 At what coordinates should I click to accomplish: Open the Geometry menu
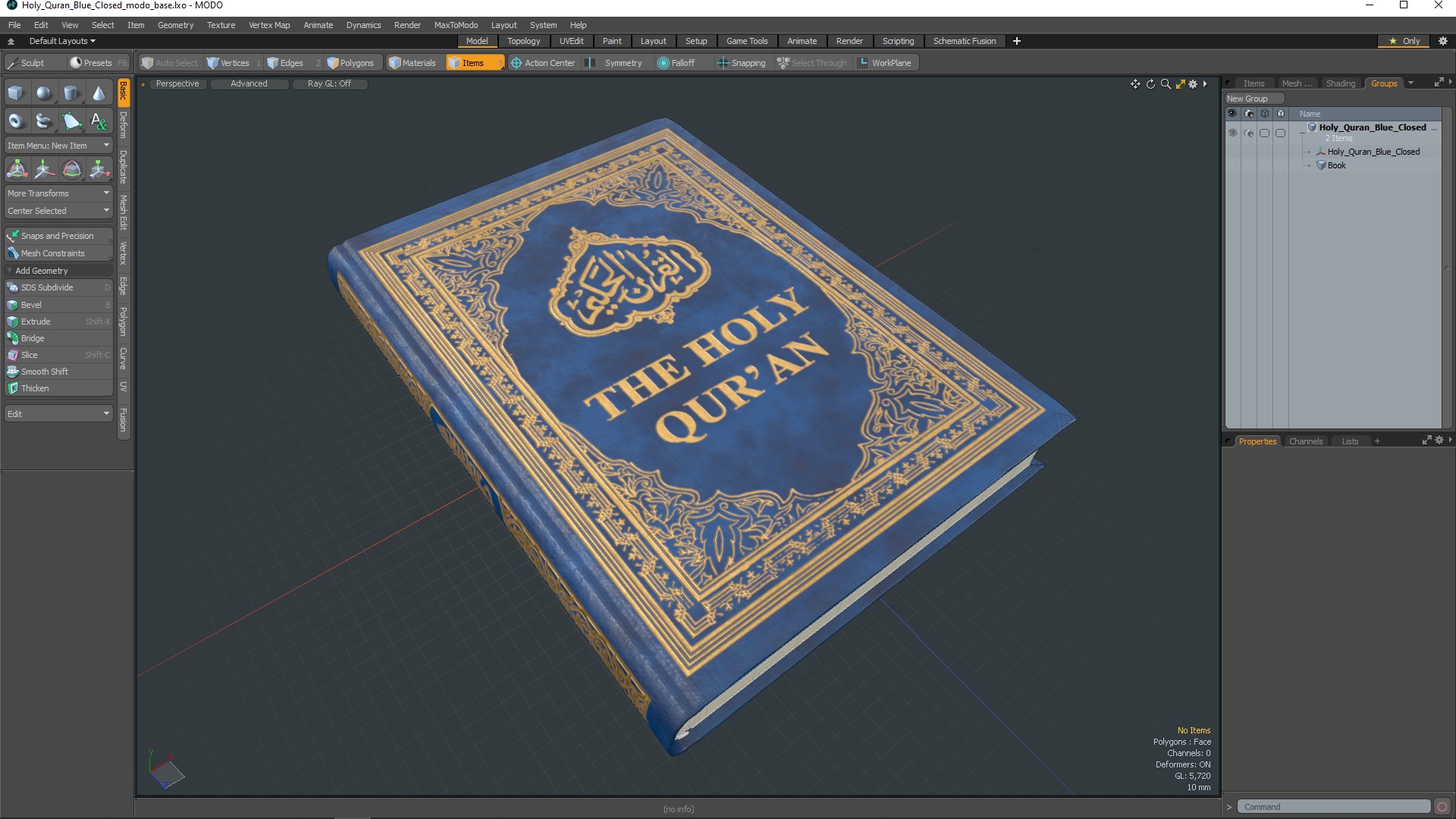(175, 25)
